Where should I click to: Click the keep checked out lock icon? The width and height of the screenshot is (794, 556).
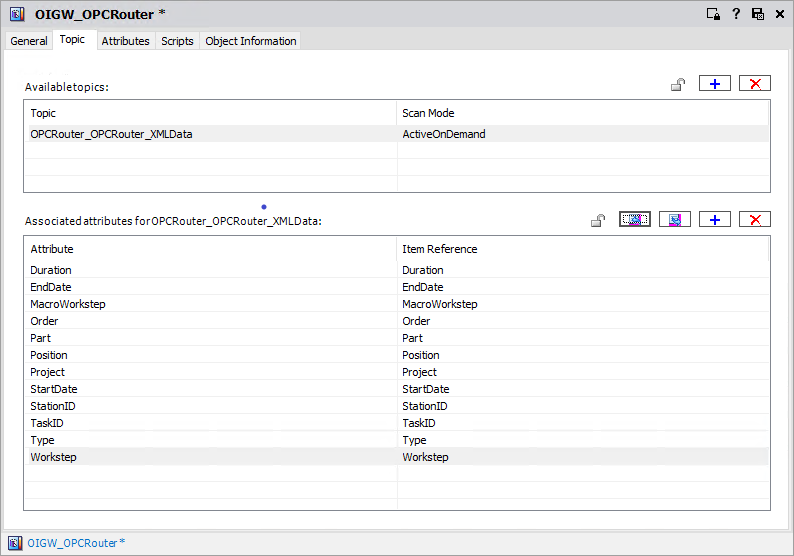coord(713,14)
